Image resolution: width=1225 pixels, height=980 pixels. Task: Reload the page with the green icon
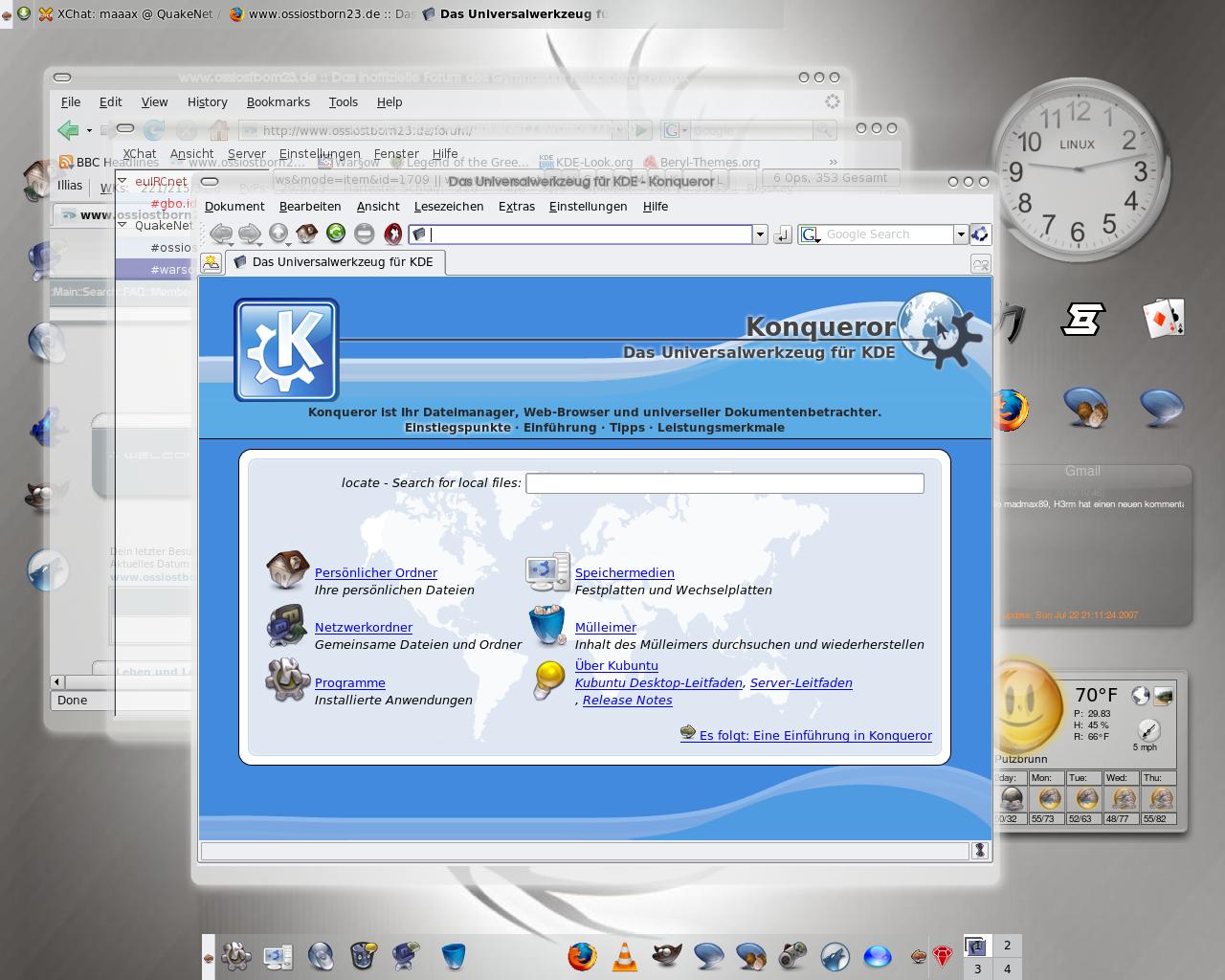[335, 233]
